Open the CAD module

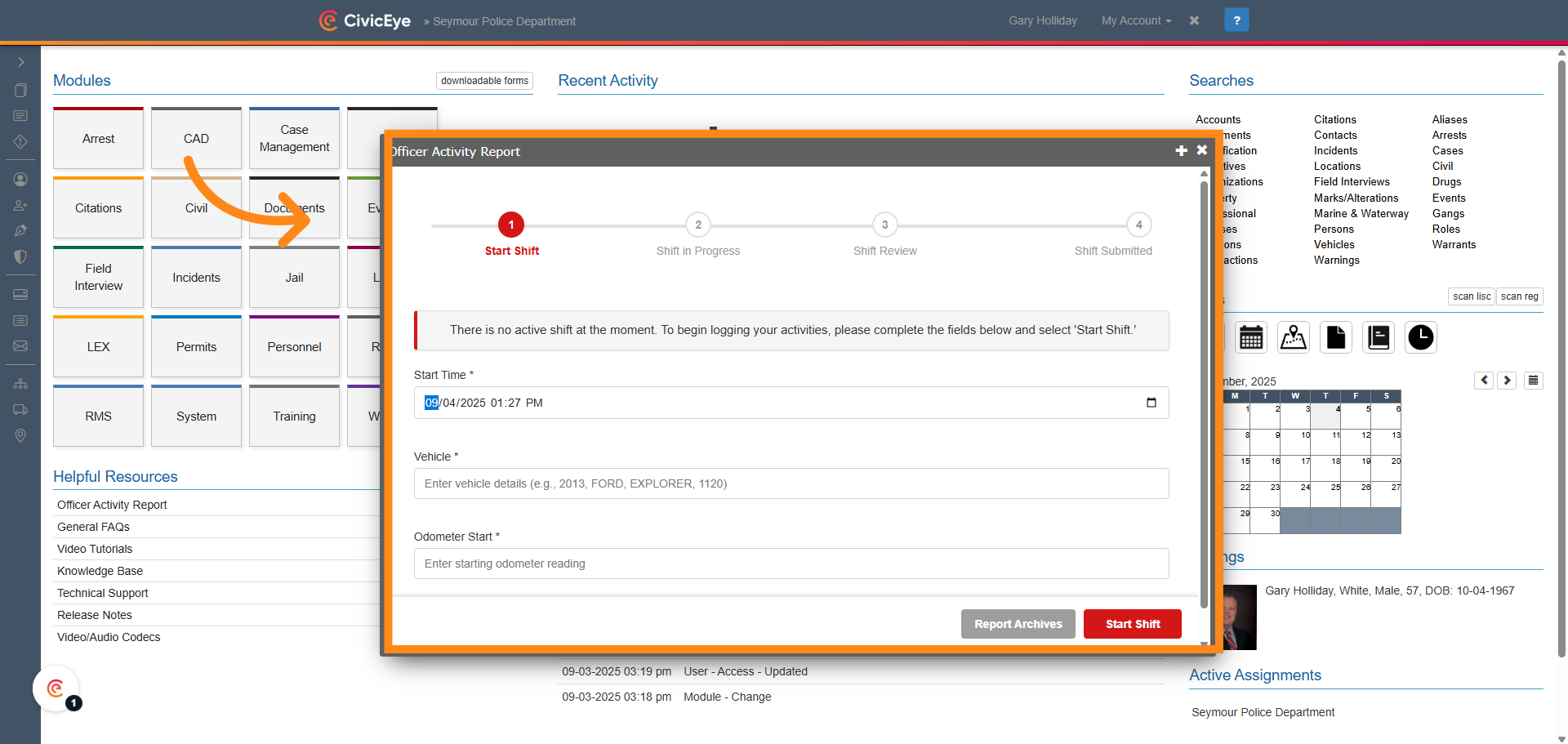tap(196, 138)
